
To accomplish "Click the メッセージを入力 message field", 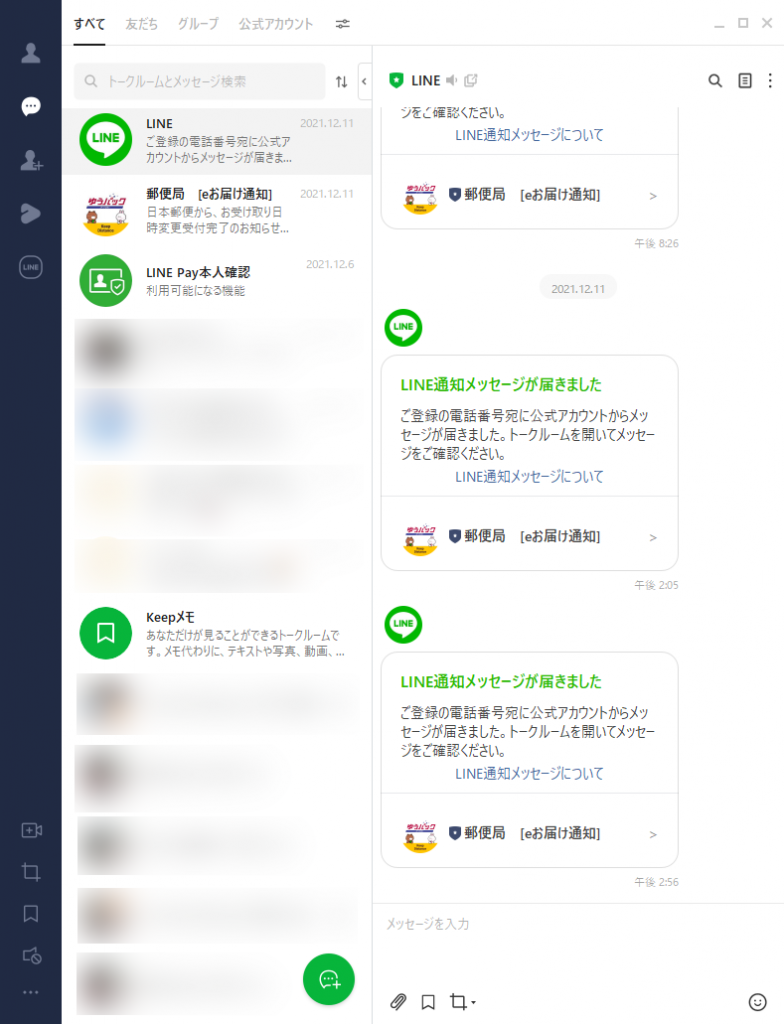I will pyautogui.click(x=578, y=924).
